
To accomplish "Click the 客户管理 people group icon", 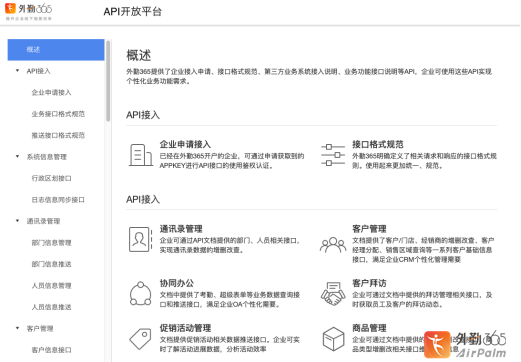I will 333,245.
